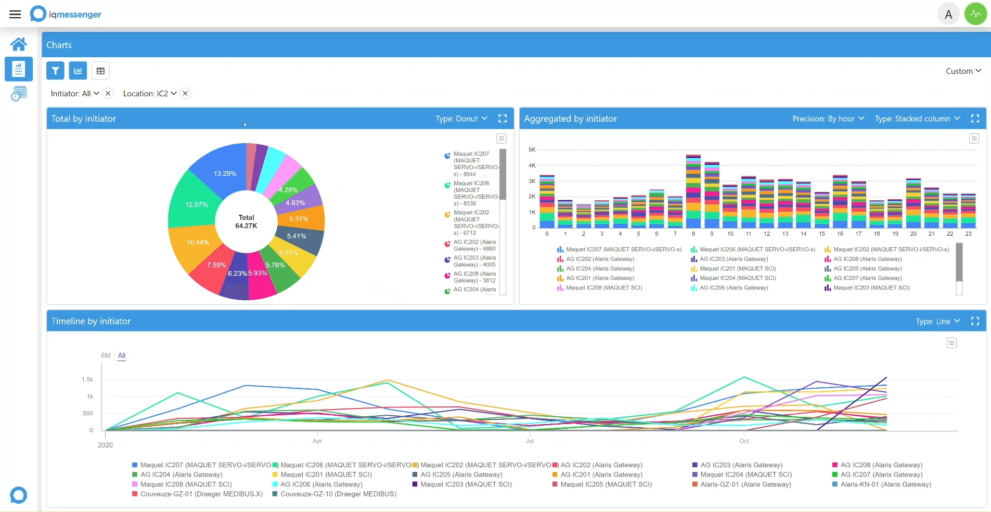Open the calendar schedule sidebar icon
The width and height of the screenshot is (991, 512).
(19, 93)
